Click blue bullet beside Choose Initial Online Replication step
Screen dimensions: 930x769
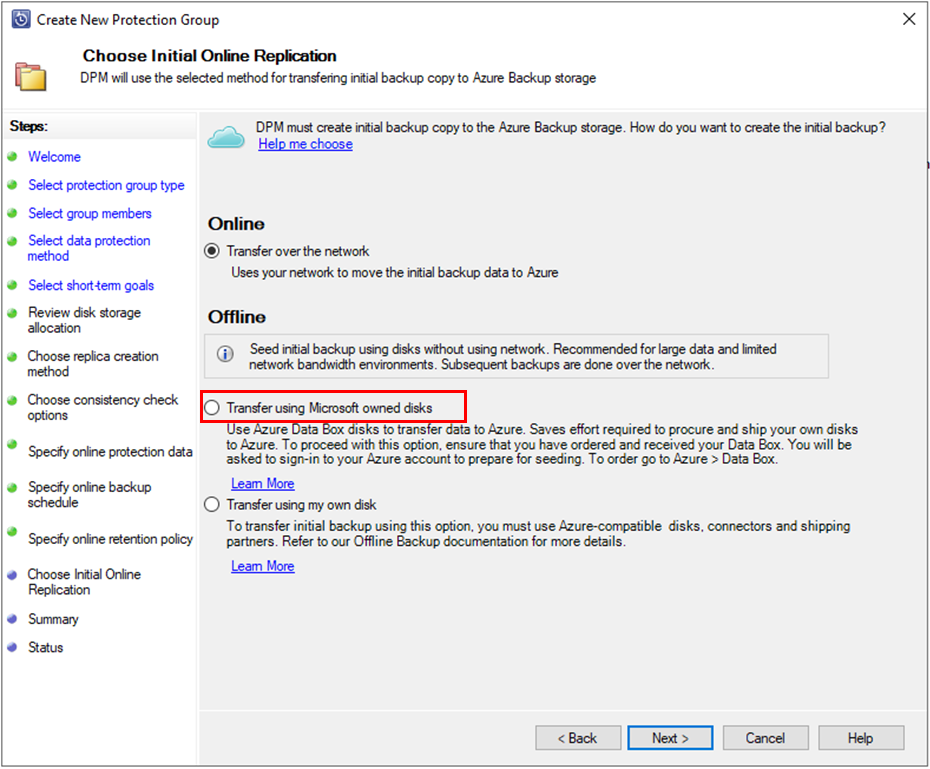pos(12,575)
